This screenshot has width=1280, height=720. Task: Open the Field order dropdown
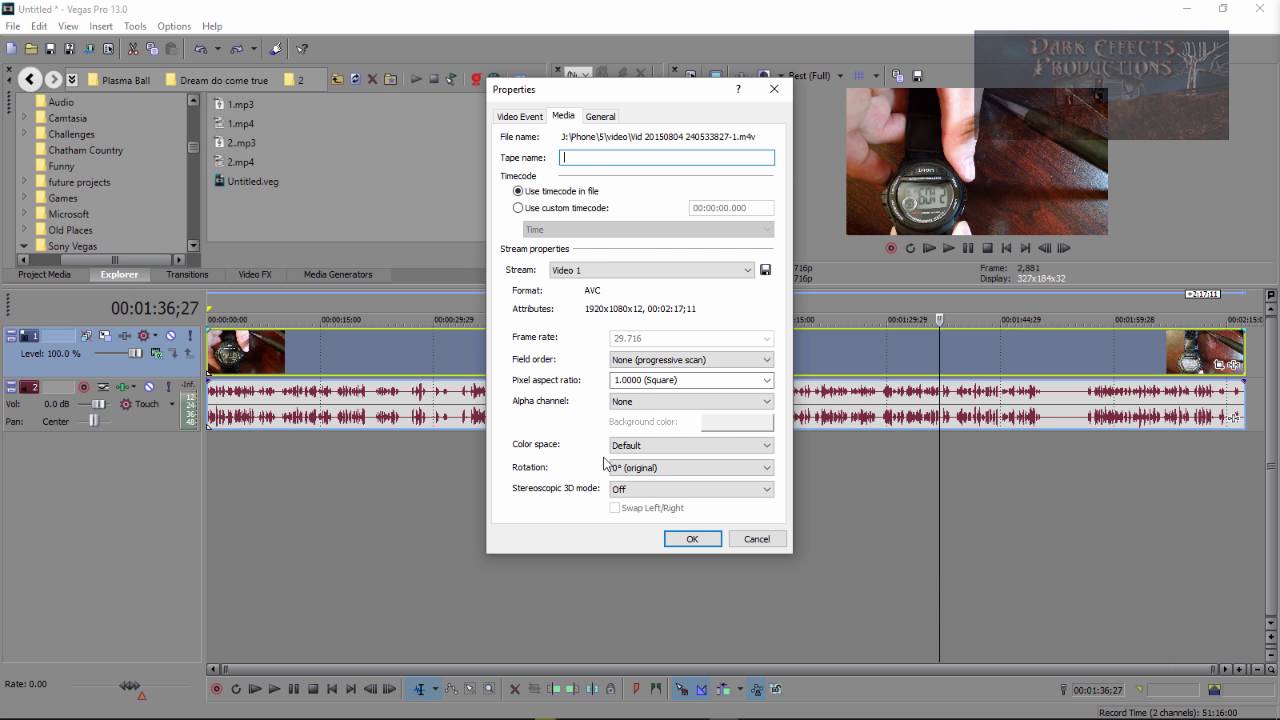pyautogui.click(x=691, y=359)
